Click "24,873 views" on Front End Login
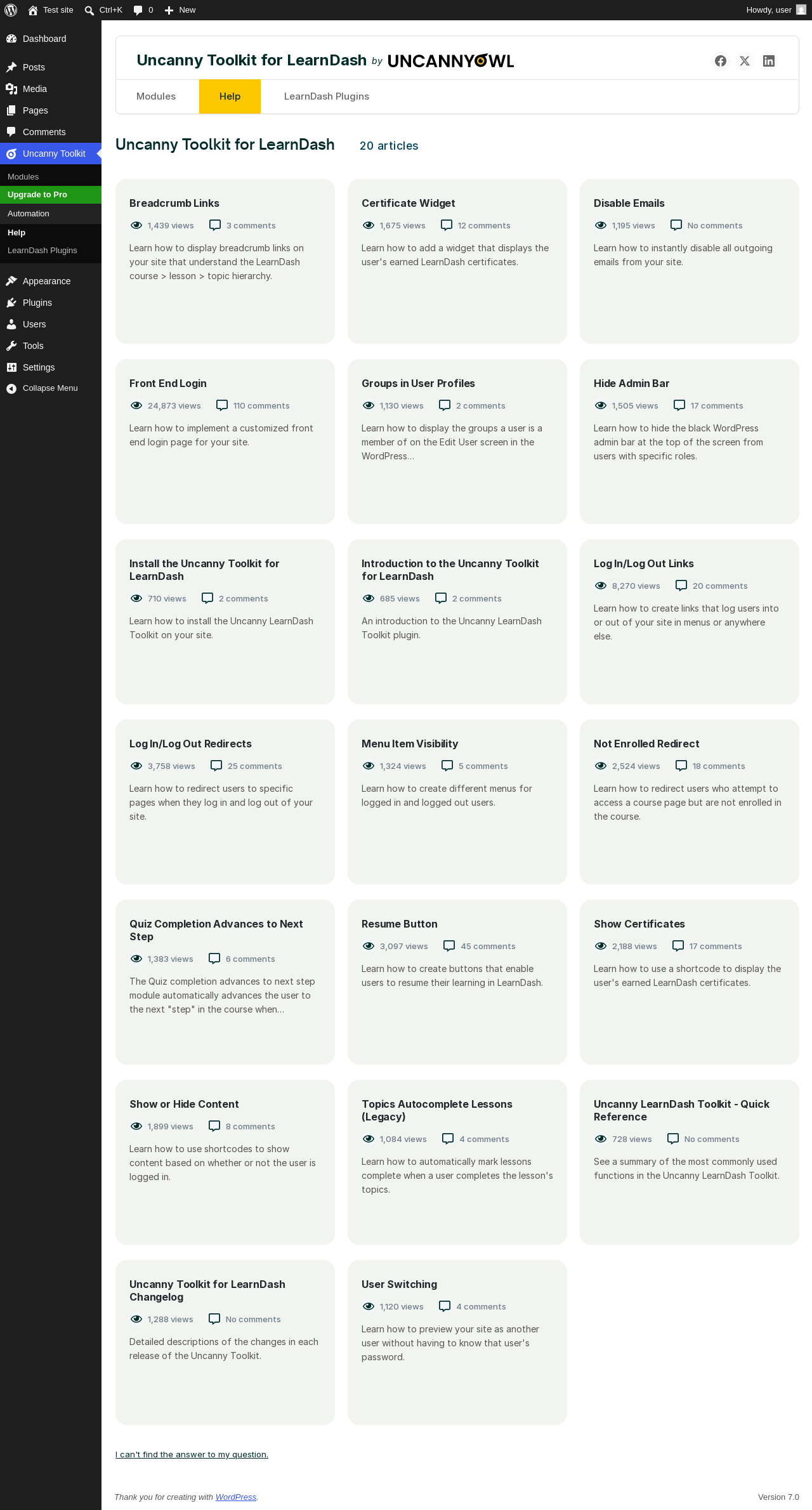Screen dimensions: 812x1510 click(x=174, y=405)
